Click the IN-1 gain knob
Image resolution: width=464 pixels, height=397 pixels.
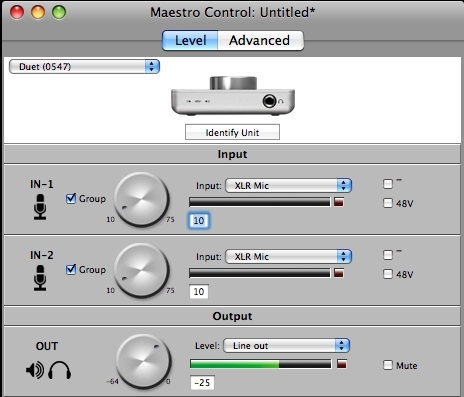click(x=142, y=199)
